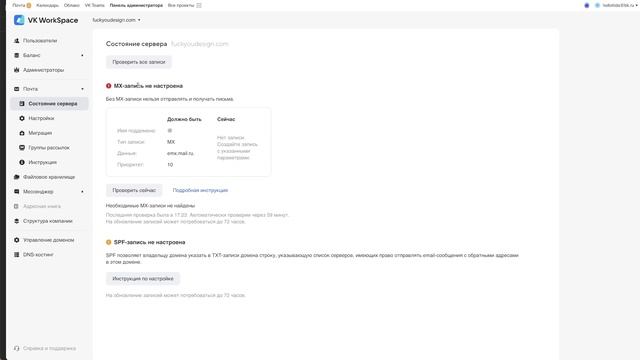Open Все проекты in top bar
640x360 pixels.
(x=181, y=5)
